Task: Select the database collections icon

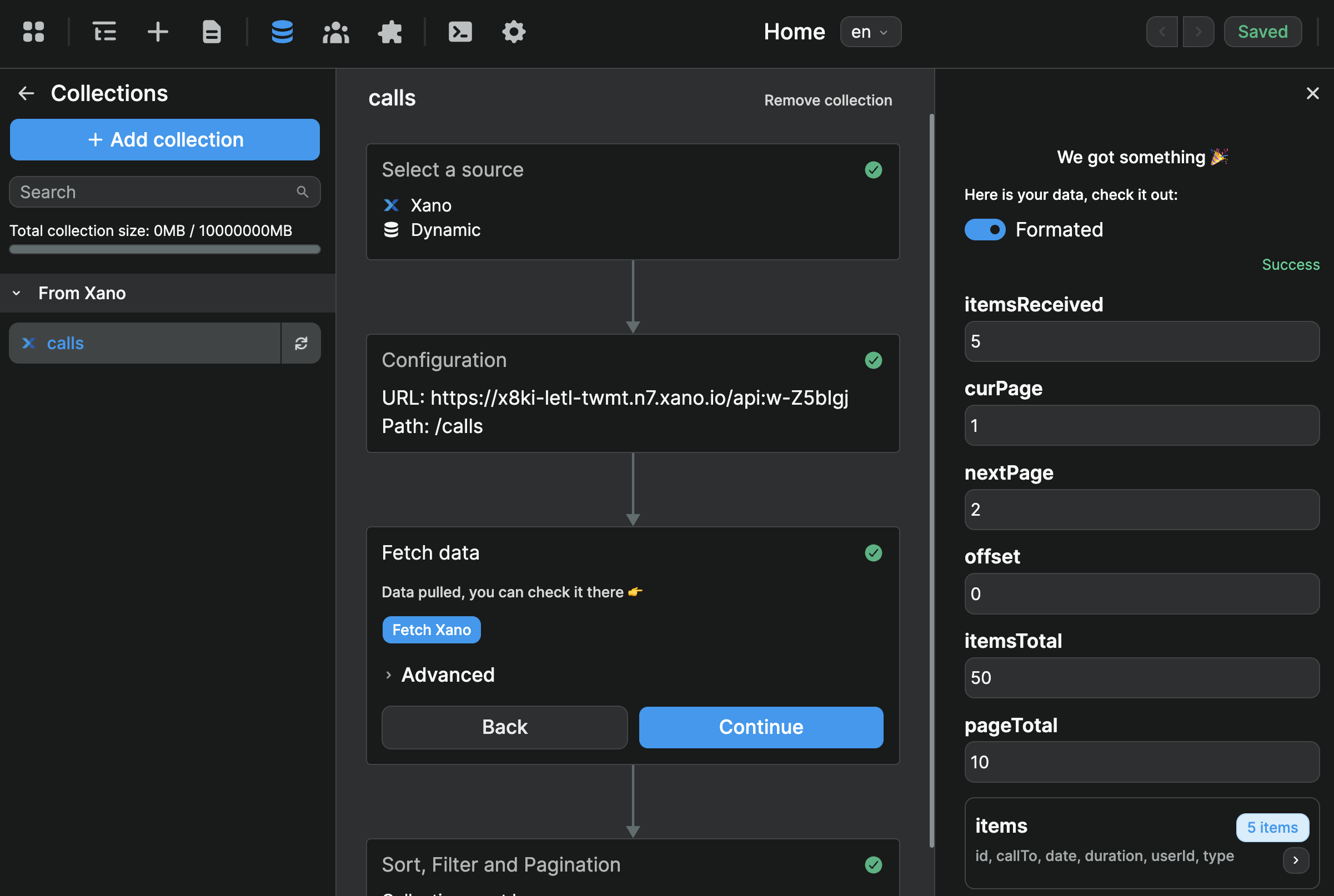Action: pyautogui.click(x=282, y=32)
